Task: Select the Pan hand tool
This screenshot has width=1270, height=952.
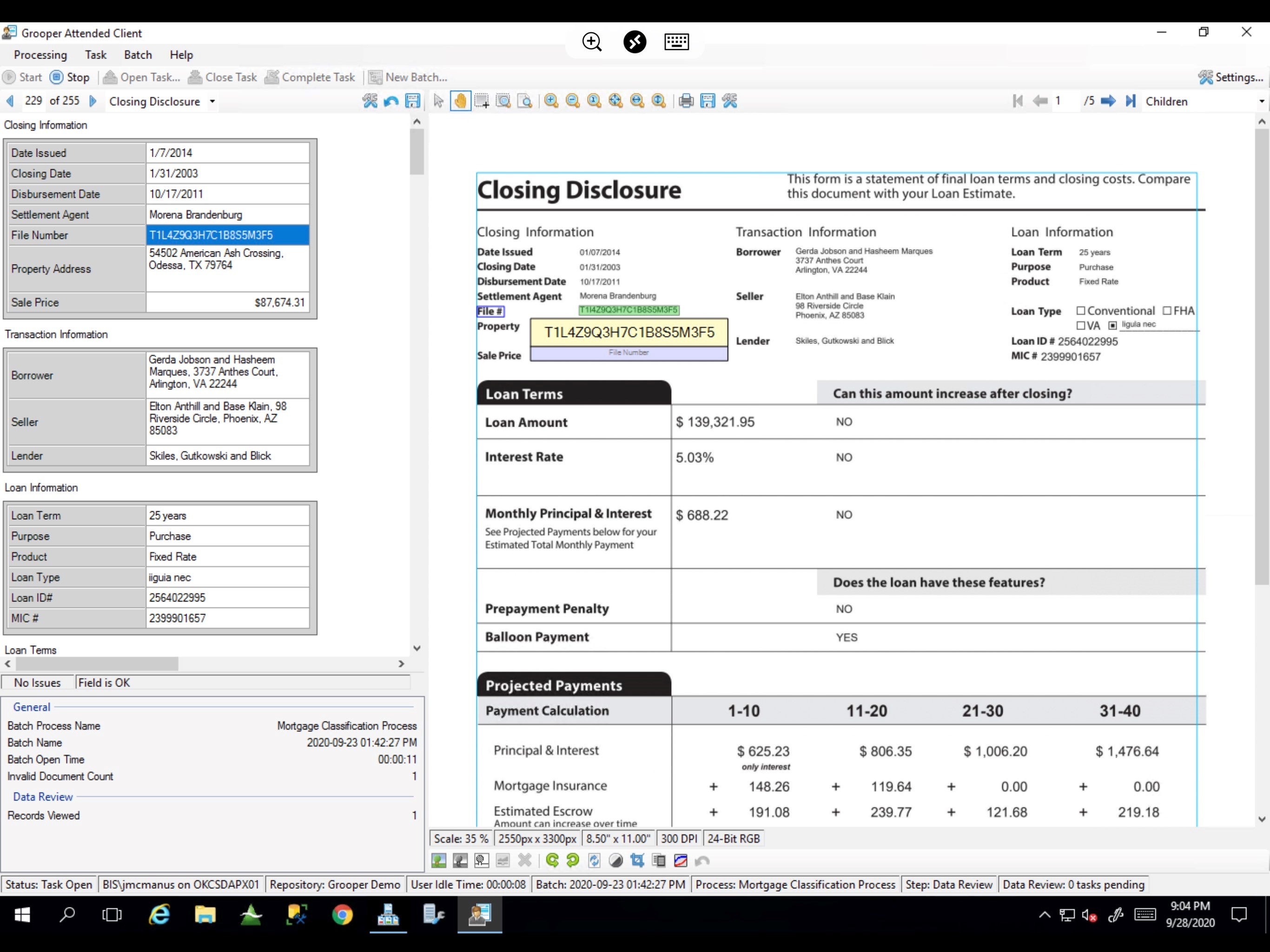Action: [460, 101]
